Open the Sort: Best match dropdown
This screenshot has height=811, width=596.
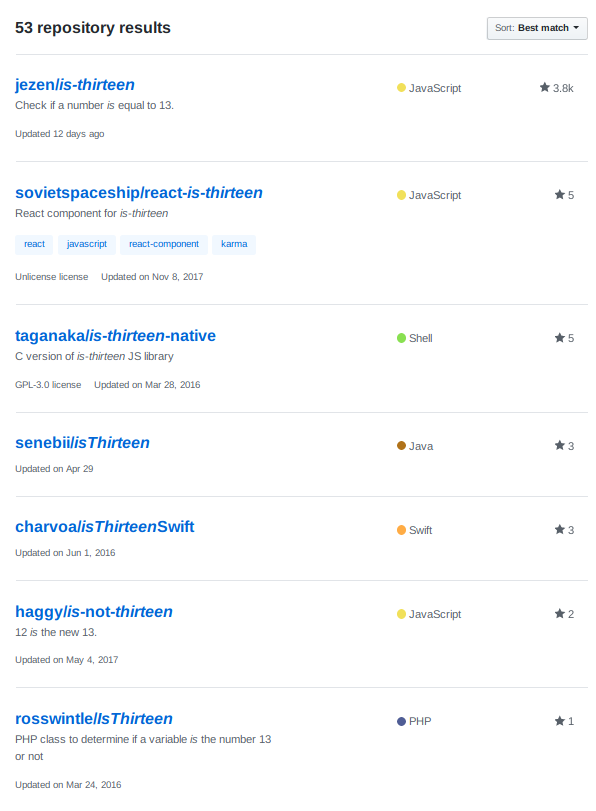click(x=537, y=28)
